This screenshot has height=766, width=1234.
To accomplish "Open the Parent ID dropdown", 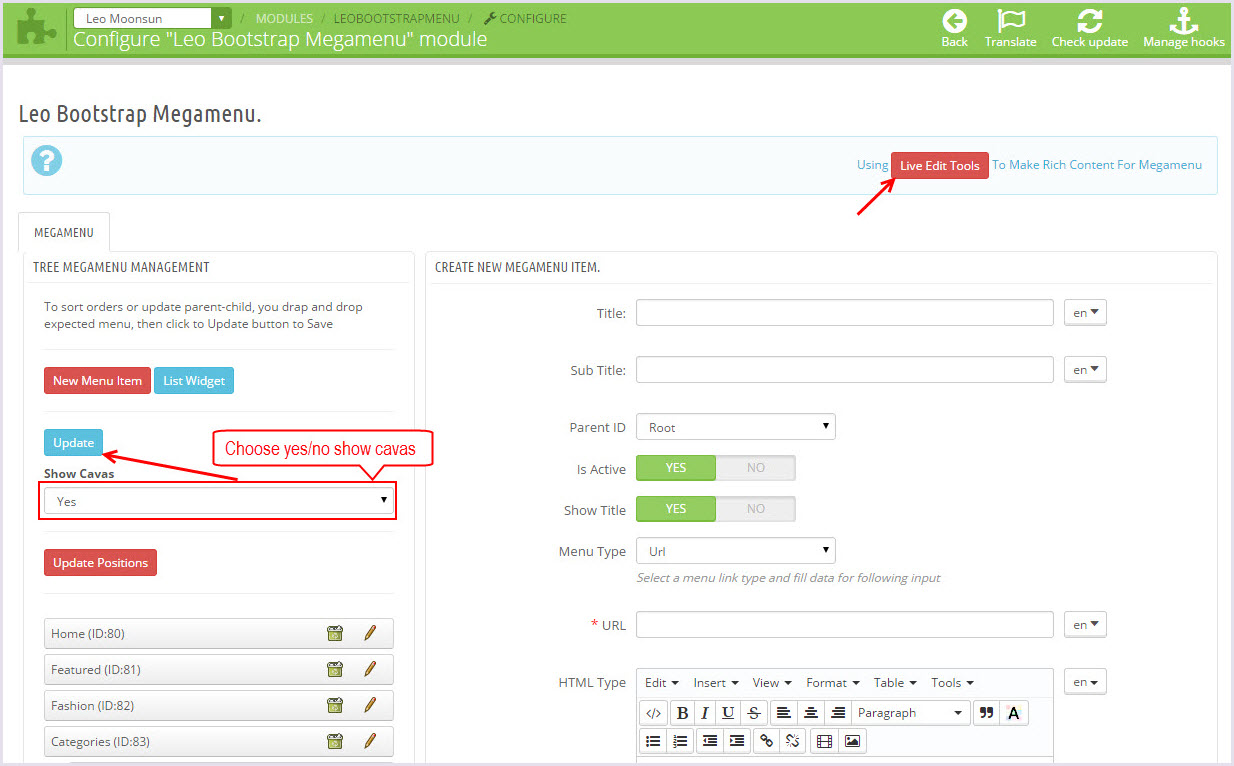I will pyautogui.click(x=735, y=427).
